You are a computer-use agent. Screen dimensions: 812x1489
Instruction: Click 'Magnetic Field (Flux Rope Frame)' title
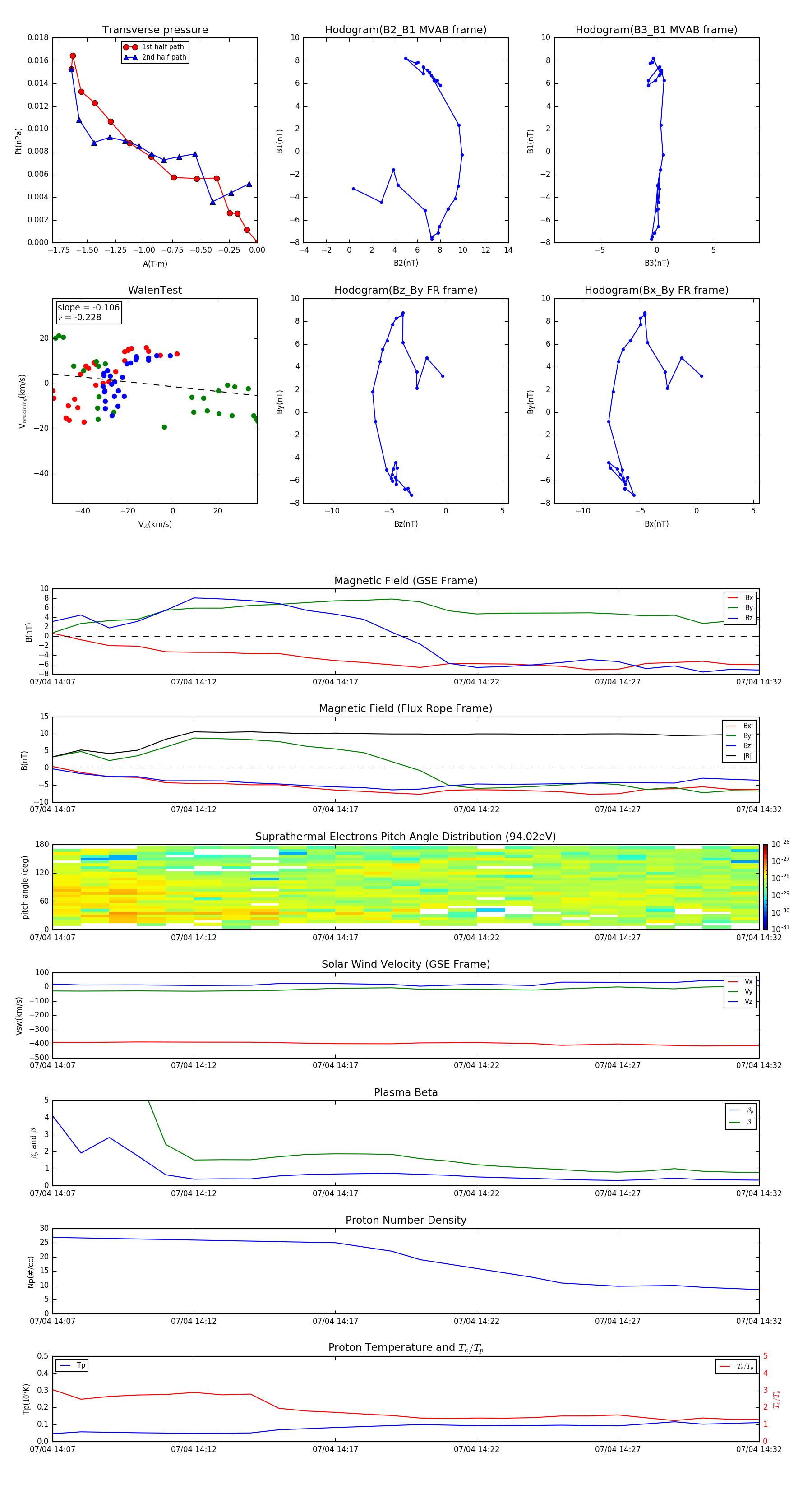point(406,709)
